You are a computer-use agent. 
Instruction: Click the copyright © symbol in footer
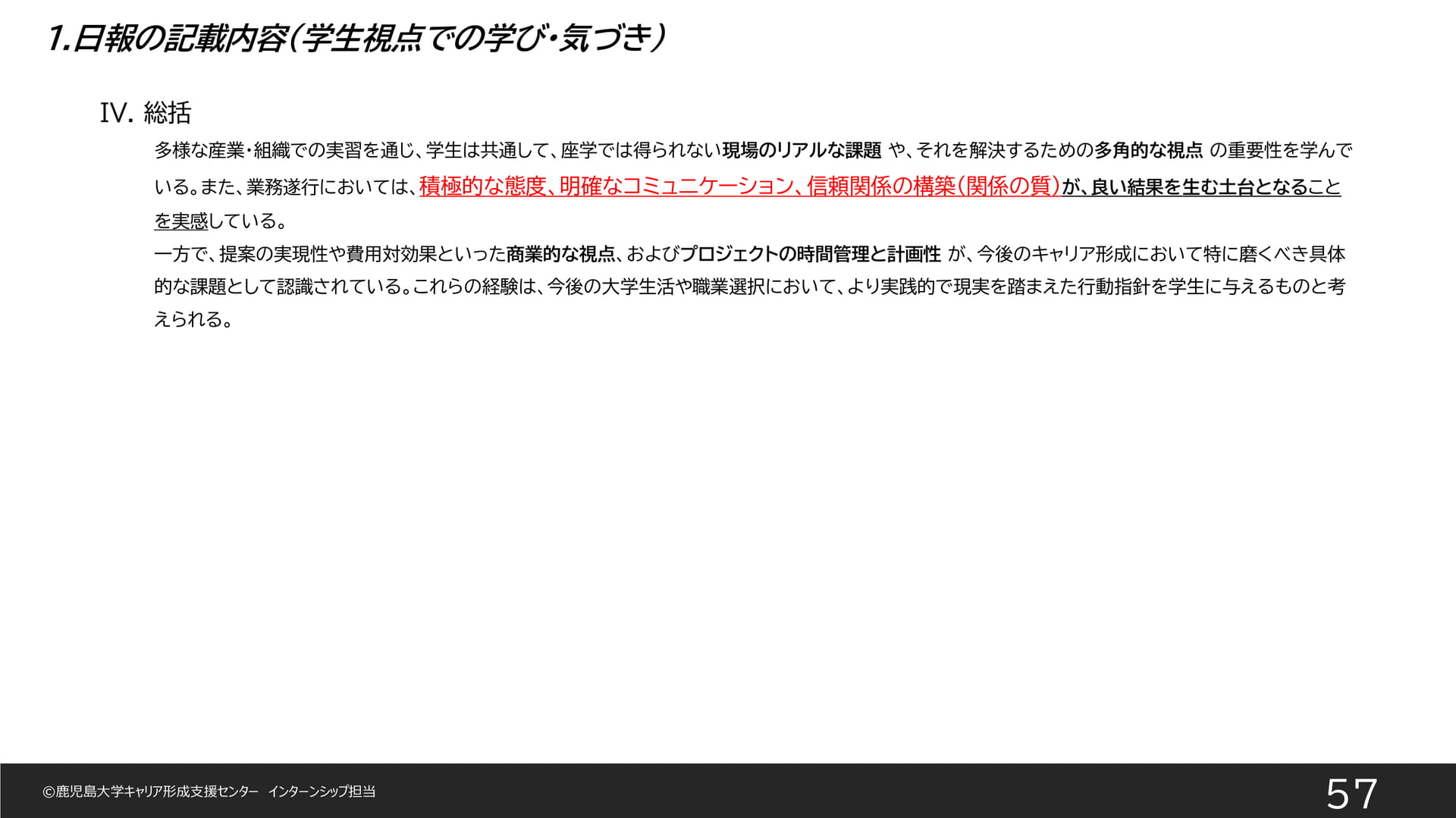tap(49, 791)
